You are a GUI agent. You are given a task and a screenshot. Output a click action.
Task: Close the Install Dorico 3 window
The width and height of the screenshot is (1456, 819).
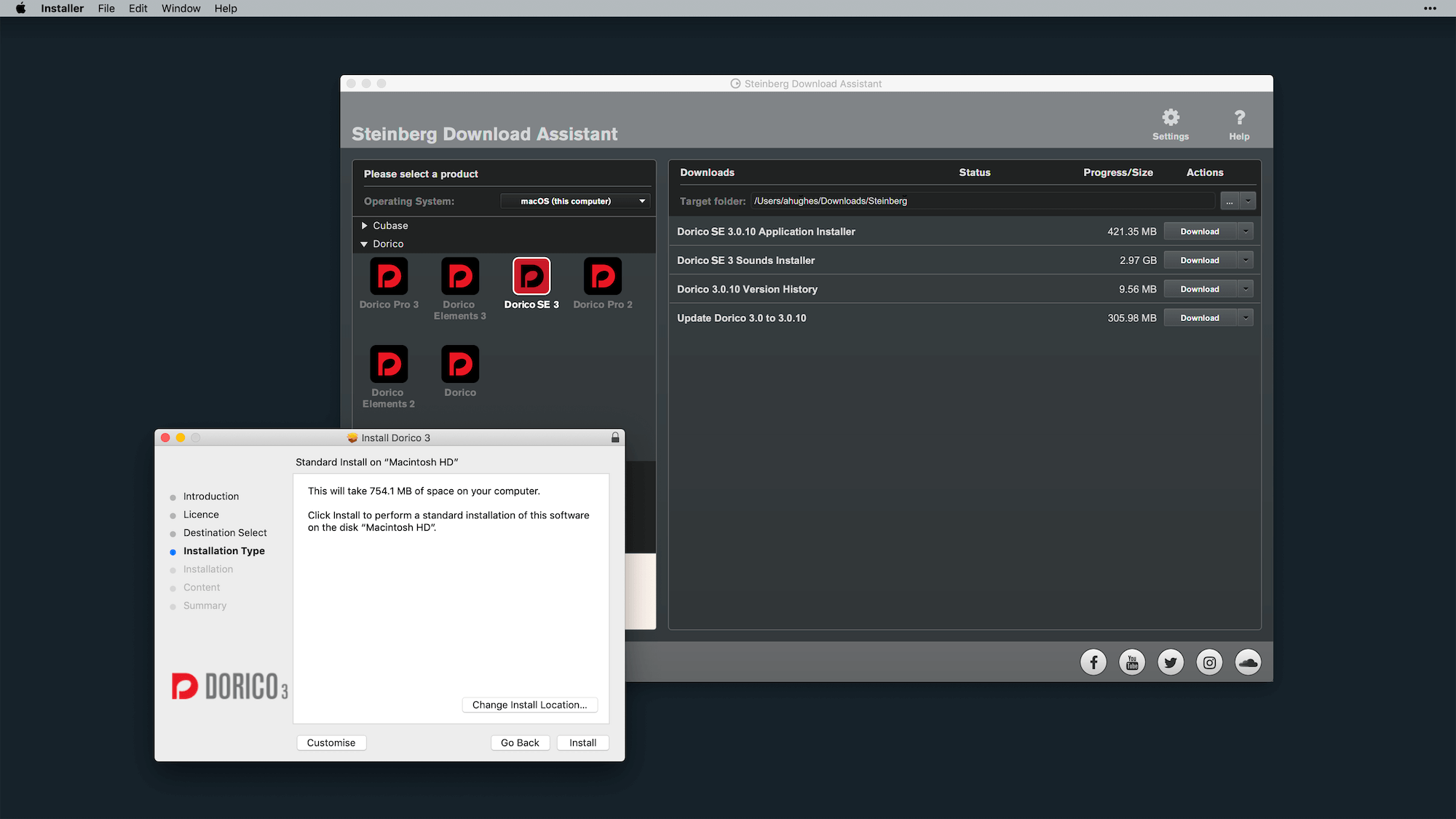tap(165, 438)
